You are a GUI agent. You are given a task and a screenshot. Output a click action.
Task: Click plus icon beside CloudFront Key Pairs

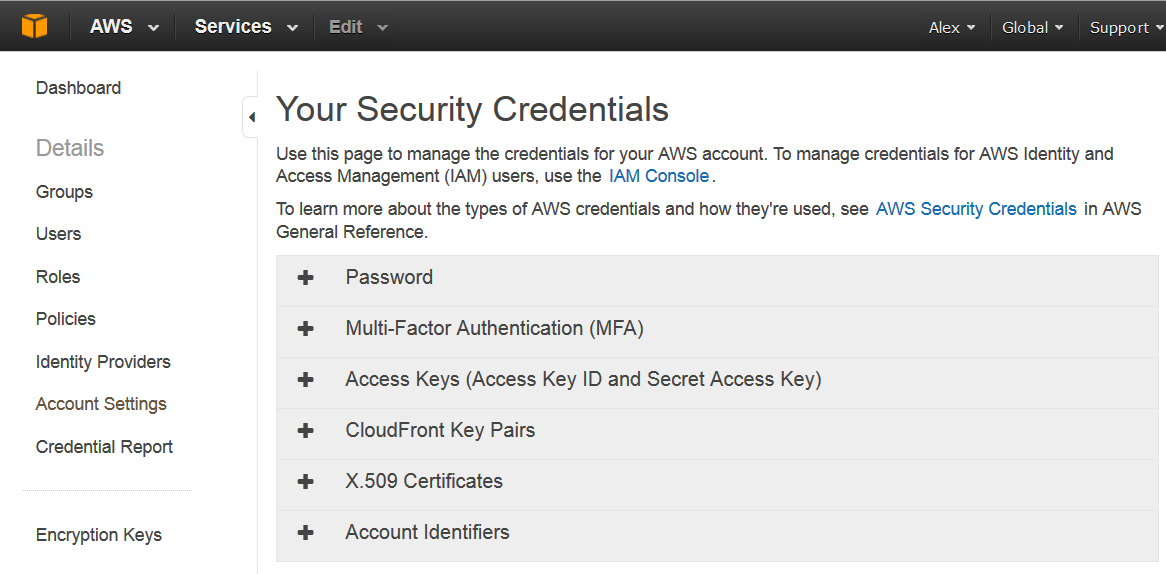coord(305,430)
